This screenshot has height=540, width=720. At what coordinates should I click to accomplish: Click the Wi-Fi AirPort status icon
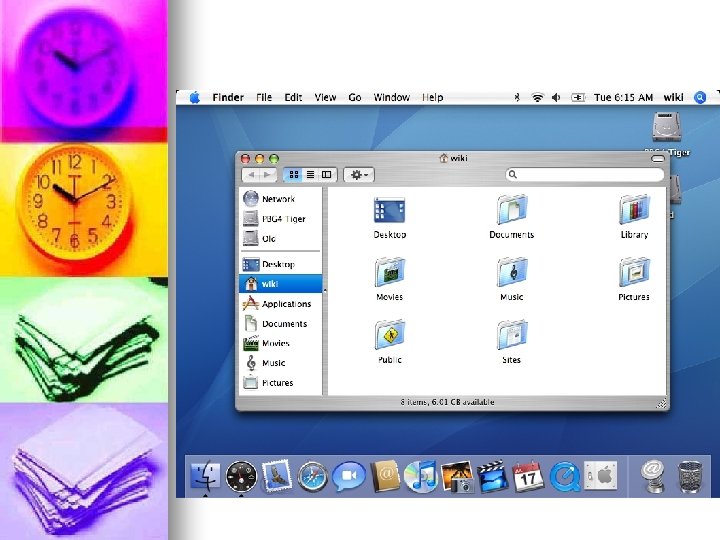click(x=537, y=97)
